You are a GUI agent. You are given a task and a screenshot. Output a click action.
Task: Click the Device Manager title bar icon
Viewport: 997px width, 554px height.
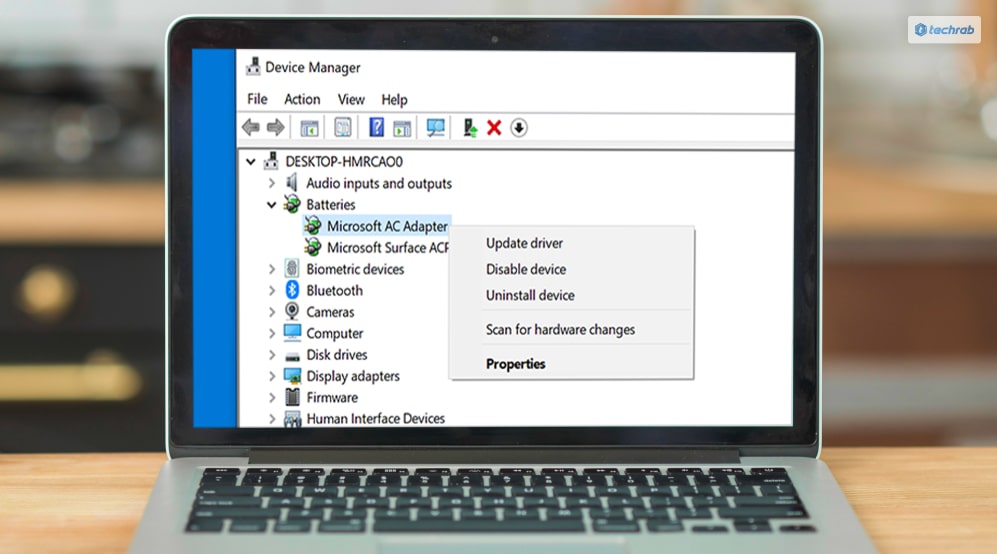(253, 67)
